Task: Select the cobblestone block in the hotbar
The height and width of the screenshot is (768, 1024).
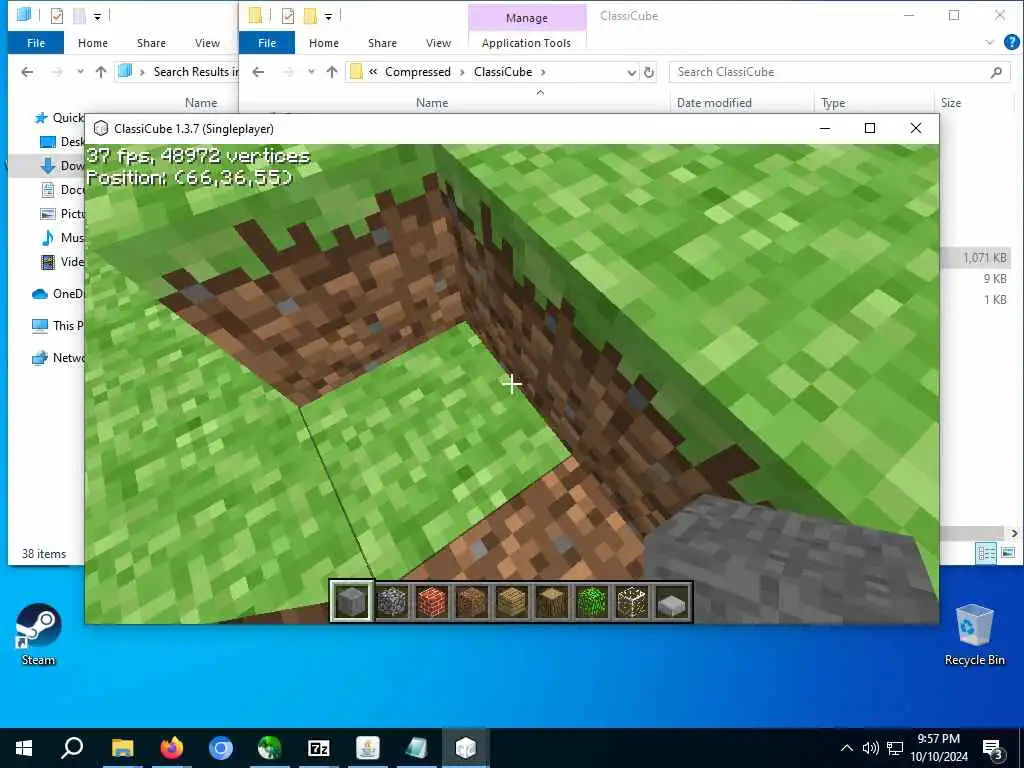Action: (392, 601)
